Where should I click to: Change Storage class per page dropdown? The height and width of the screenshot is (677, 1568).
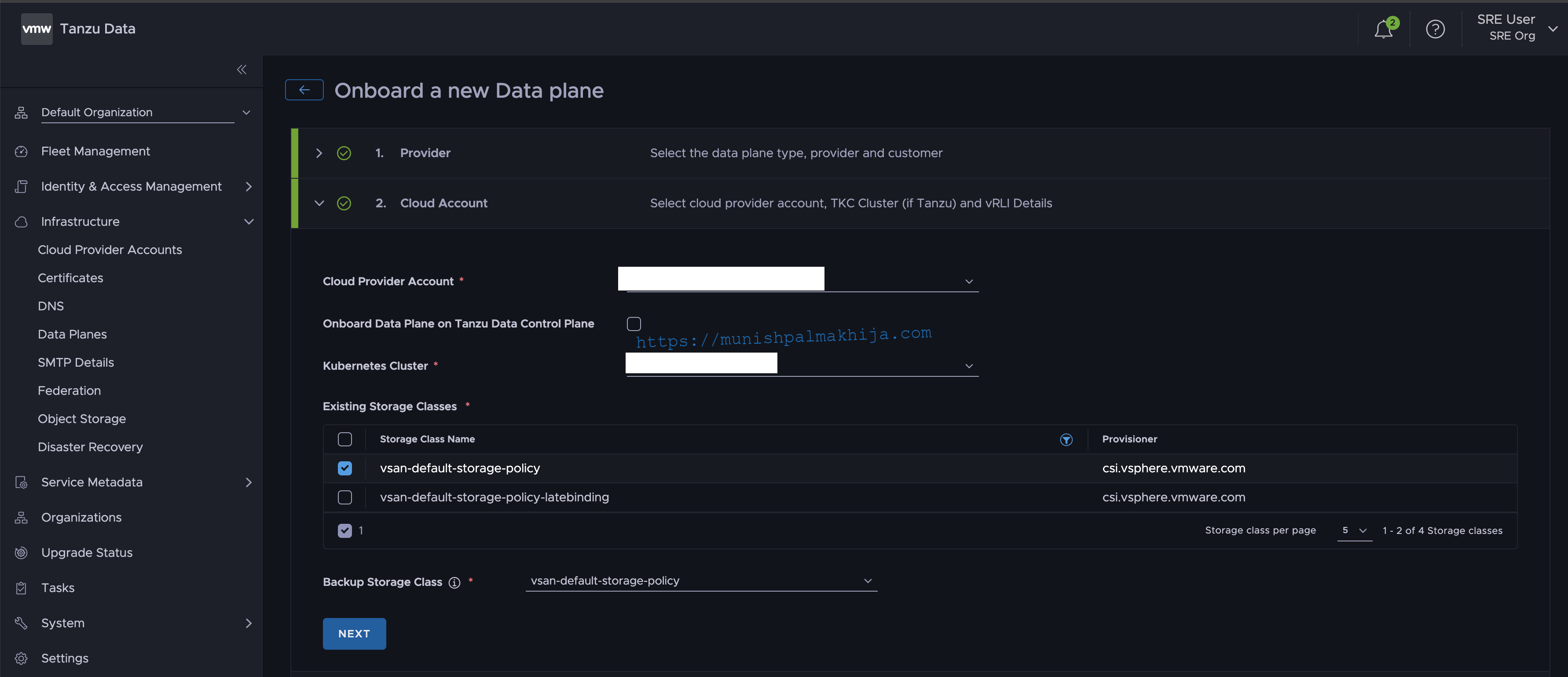pyautogui.click(x=1354, y=531)
